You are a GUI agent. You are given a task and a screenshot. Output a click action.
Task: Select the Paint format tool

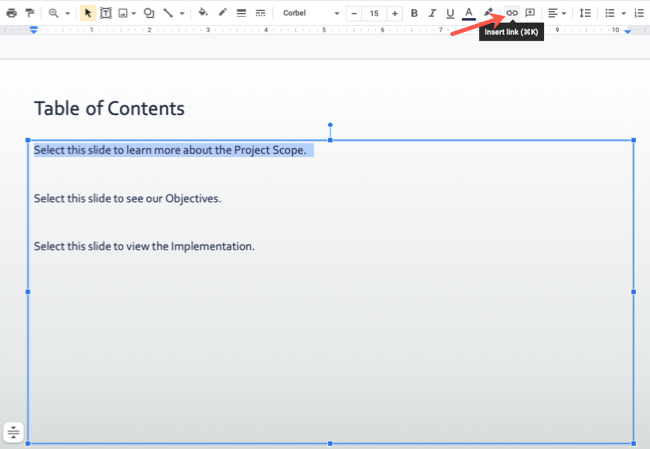click(x=29, y=13)
